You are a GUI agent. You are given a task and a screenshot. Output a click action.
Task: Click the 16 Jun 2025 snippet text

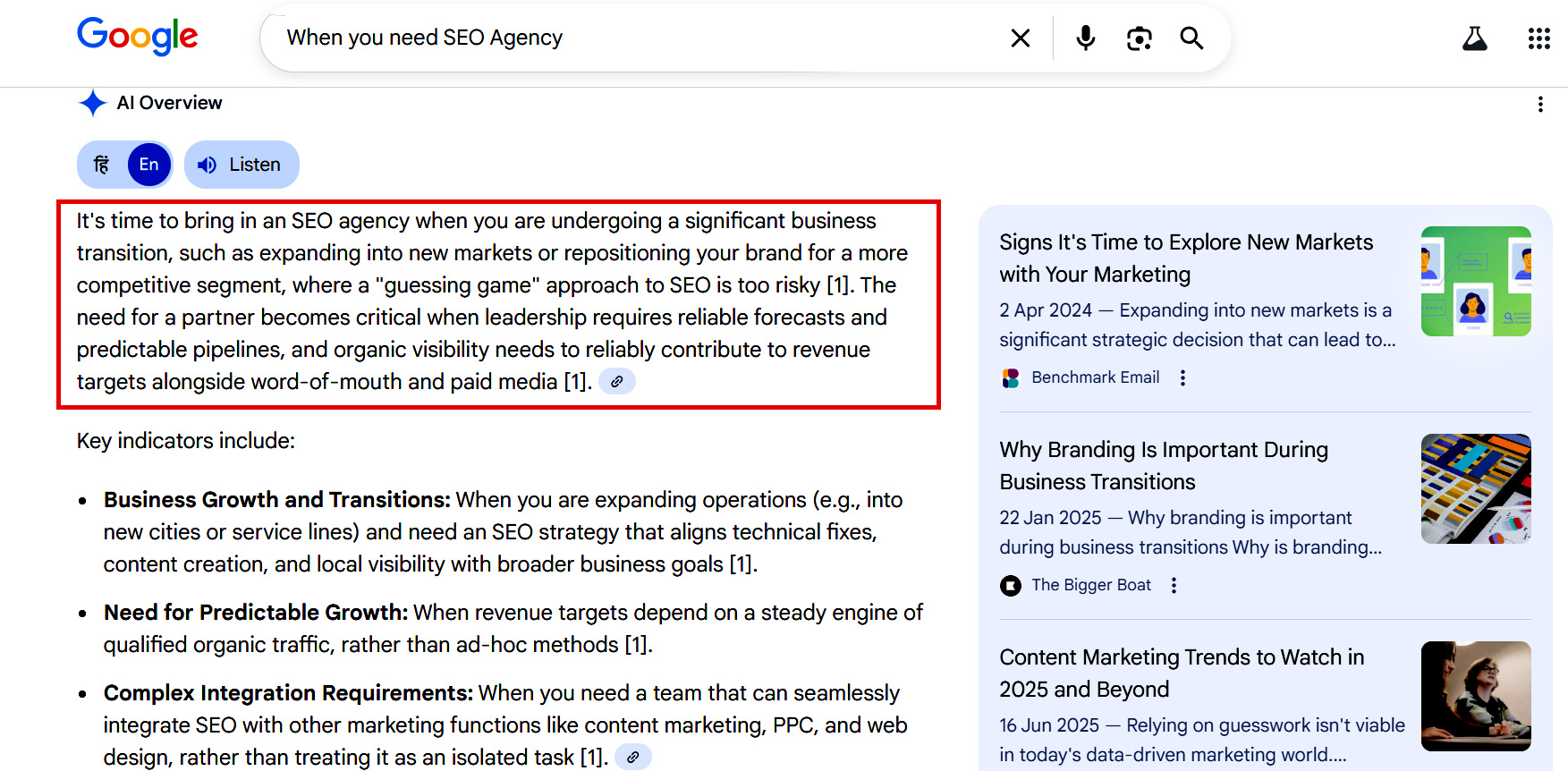pos(1202,740)
